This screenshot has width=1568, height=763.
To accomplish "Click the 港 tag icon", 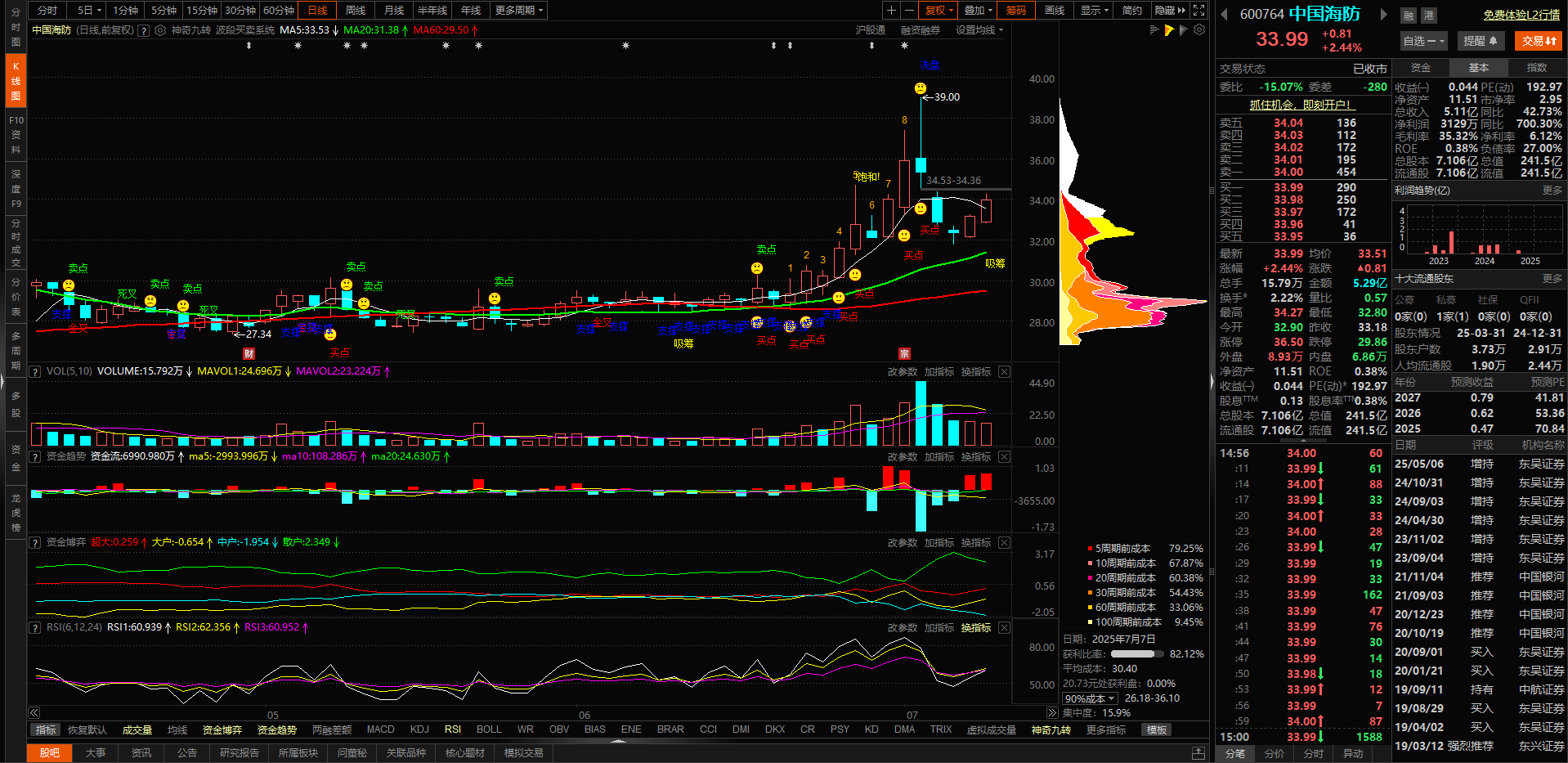I will click(x=1428, y=16).
